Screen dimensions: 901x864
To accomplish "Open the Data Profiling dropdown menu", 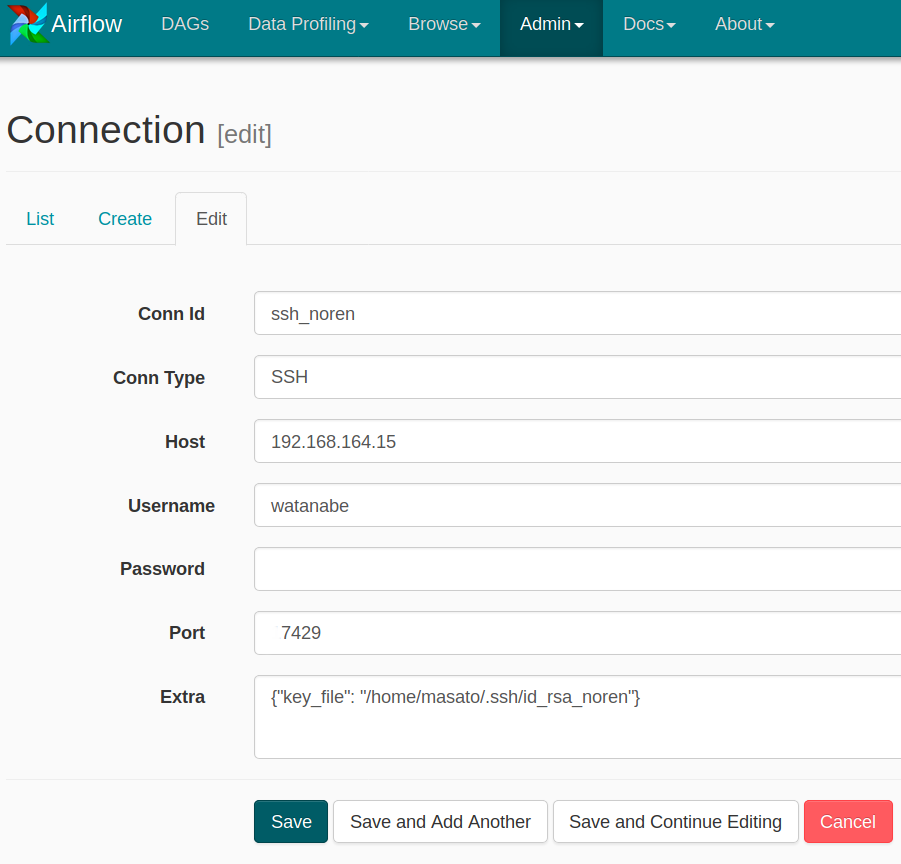I will (308, 24).
